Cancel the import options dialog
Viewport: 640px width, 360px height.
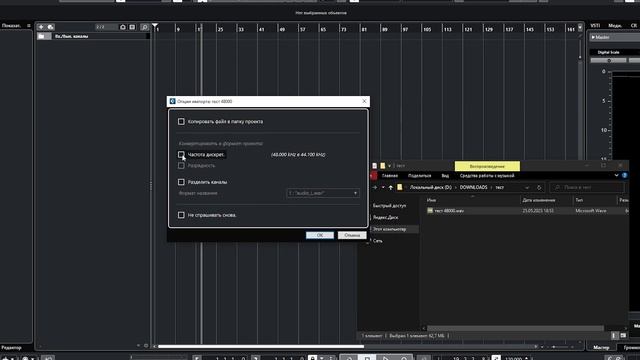click(x=352, y=235)
